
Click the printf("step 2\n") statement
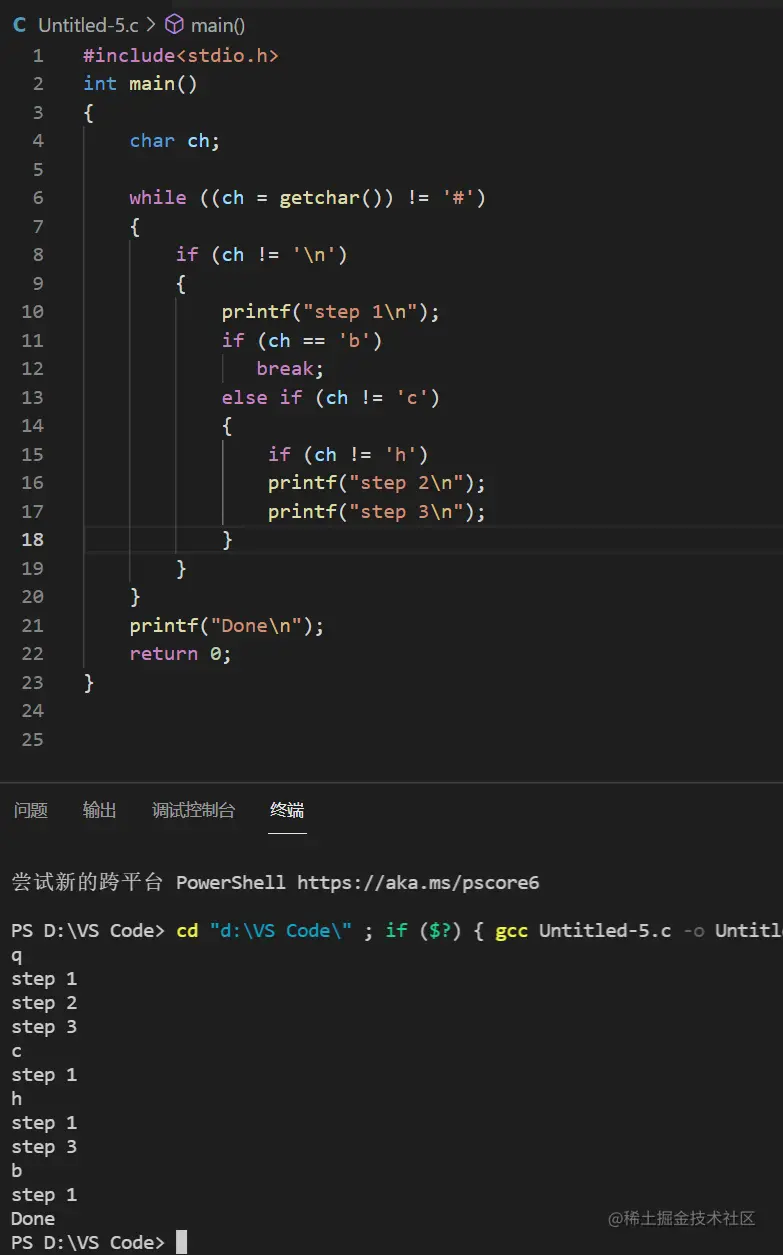(x=377, y=483)
